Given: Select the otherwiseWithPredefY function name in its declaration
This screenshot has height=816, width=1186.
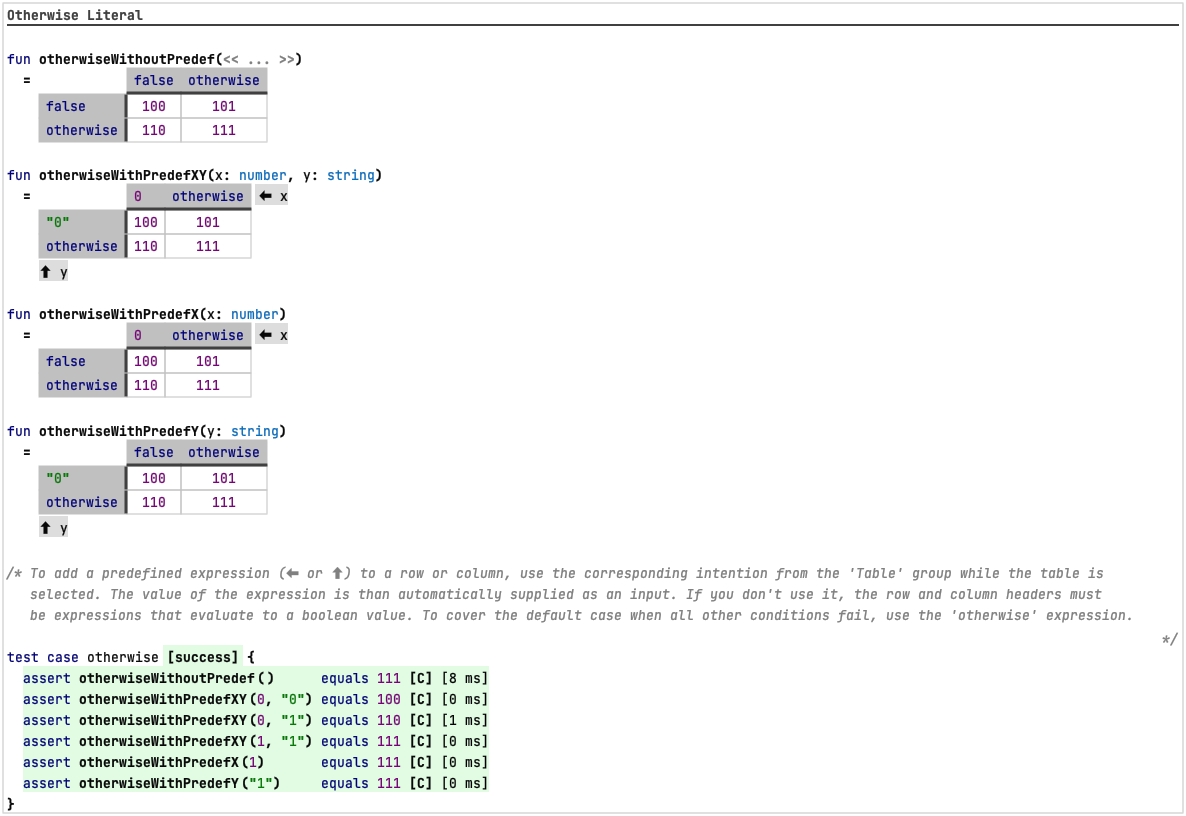Looking at the screenshot, I should click(119, 432).
